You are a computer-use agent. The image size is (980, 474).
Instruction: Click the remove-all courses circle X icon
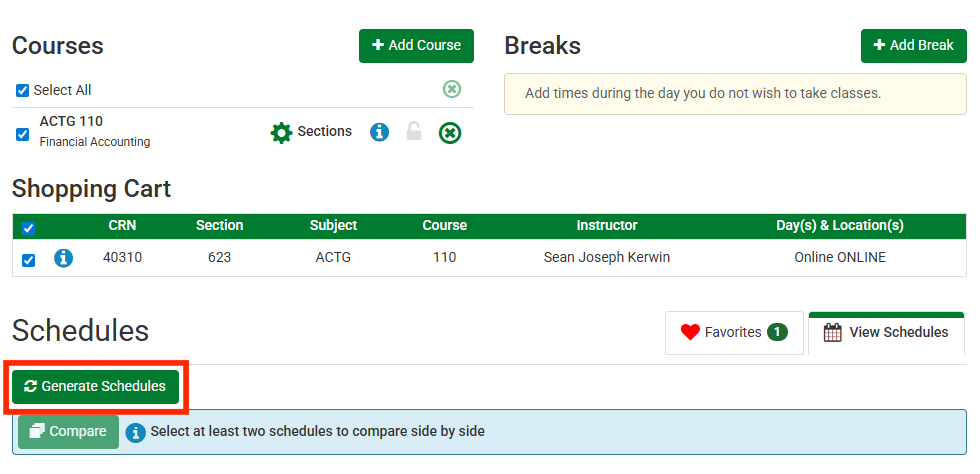(452, 90)
